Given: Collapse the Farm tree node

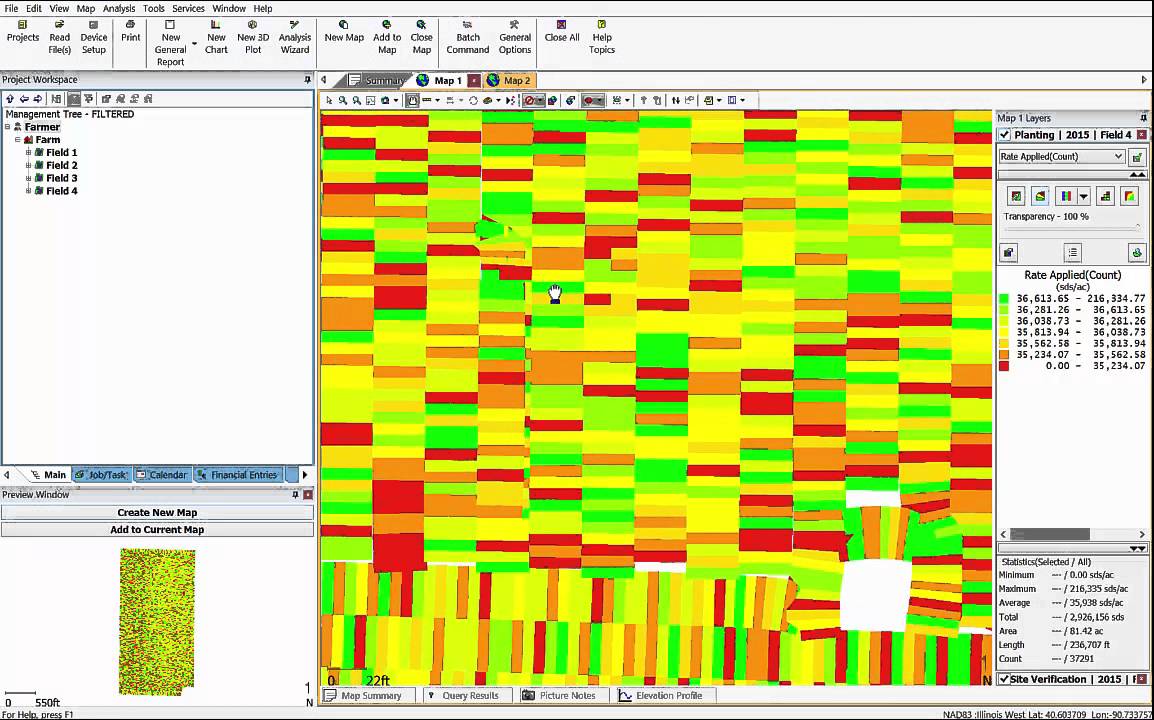Looking at the screenshot, I should tap(18, 139).
